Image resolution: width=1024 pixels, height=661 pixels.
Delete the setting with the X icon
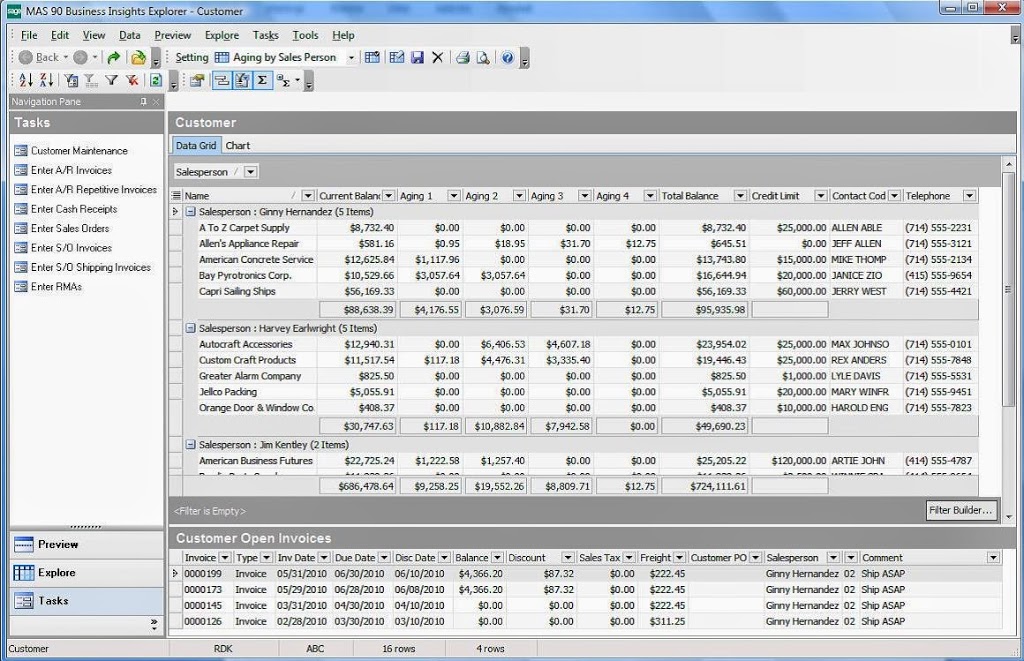pos(438,57)
